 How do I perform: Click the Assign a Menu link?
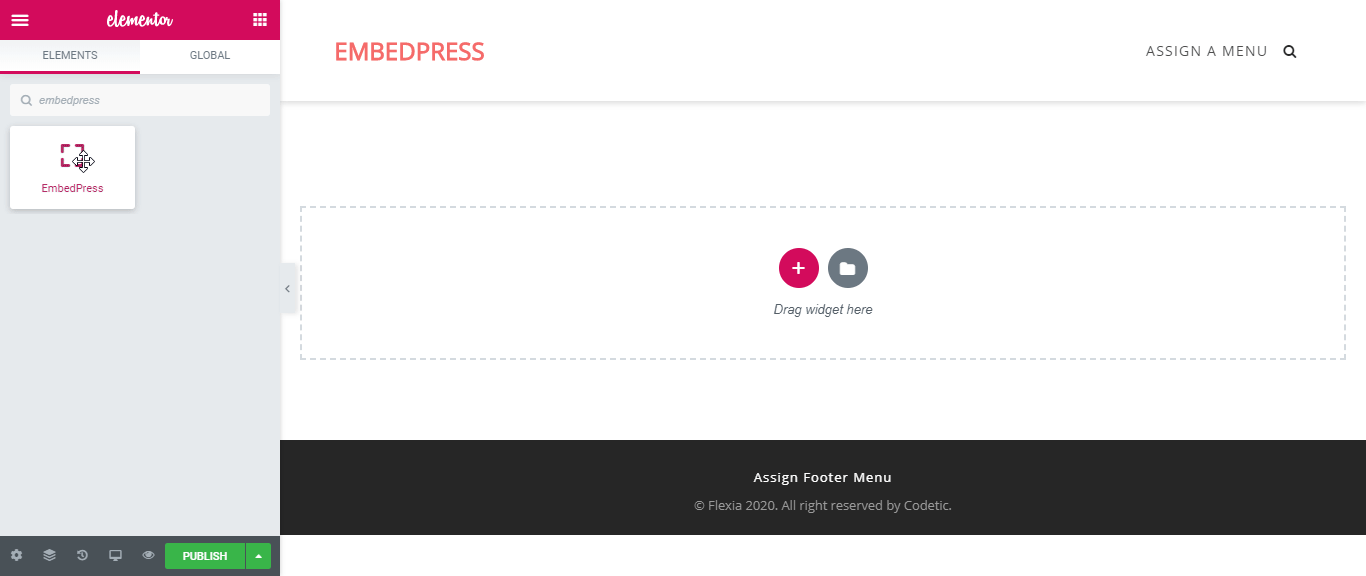coord(1206,51)
